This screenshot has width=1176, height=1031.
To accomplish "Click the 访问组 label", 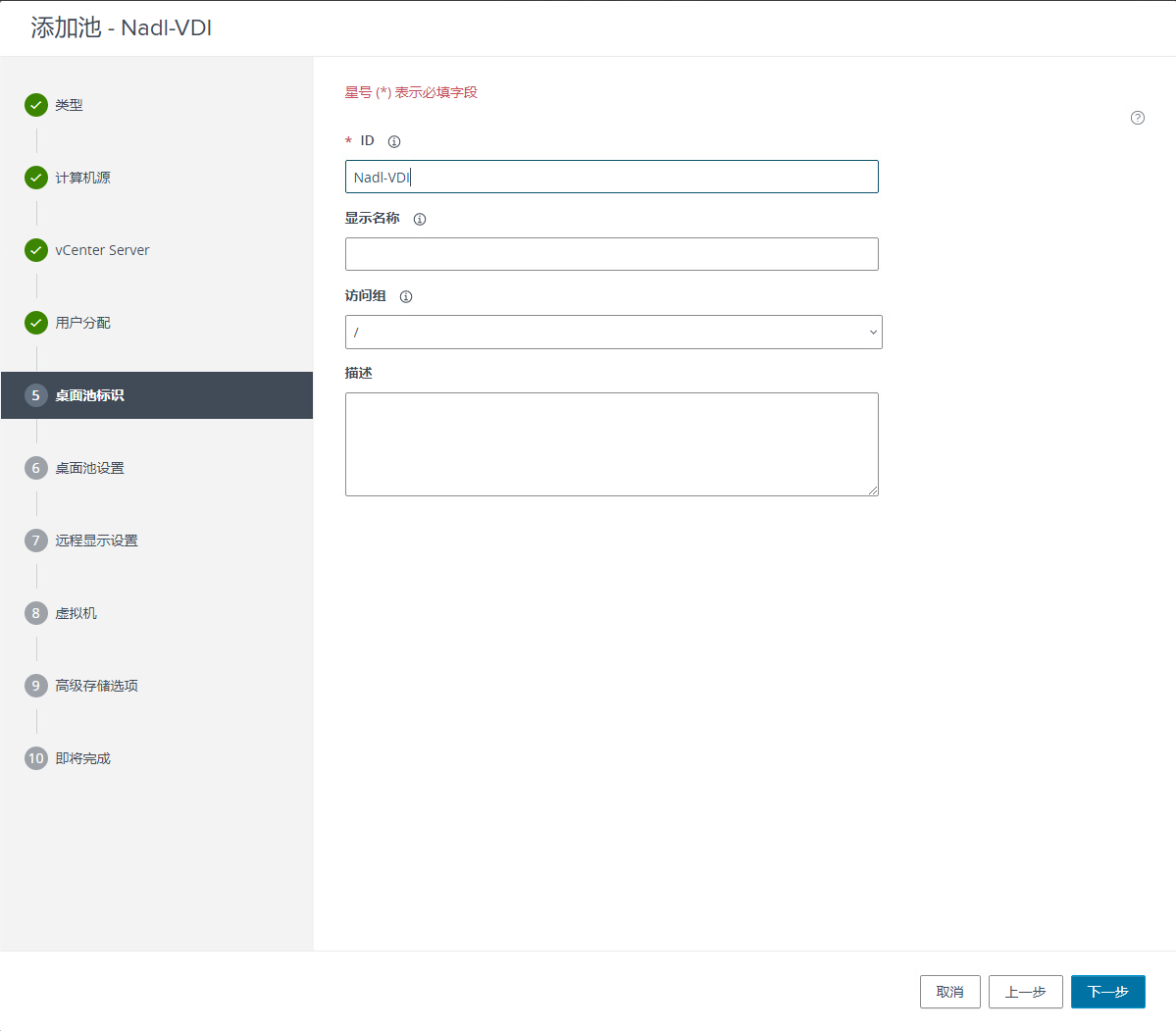I will click(365, 295).
